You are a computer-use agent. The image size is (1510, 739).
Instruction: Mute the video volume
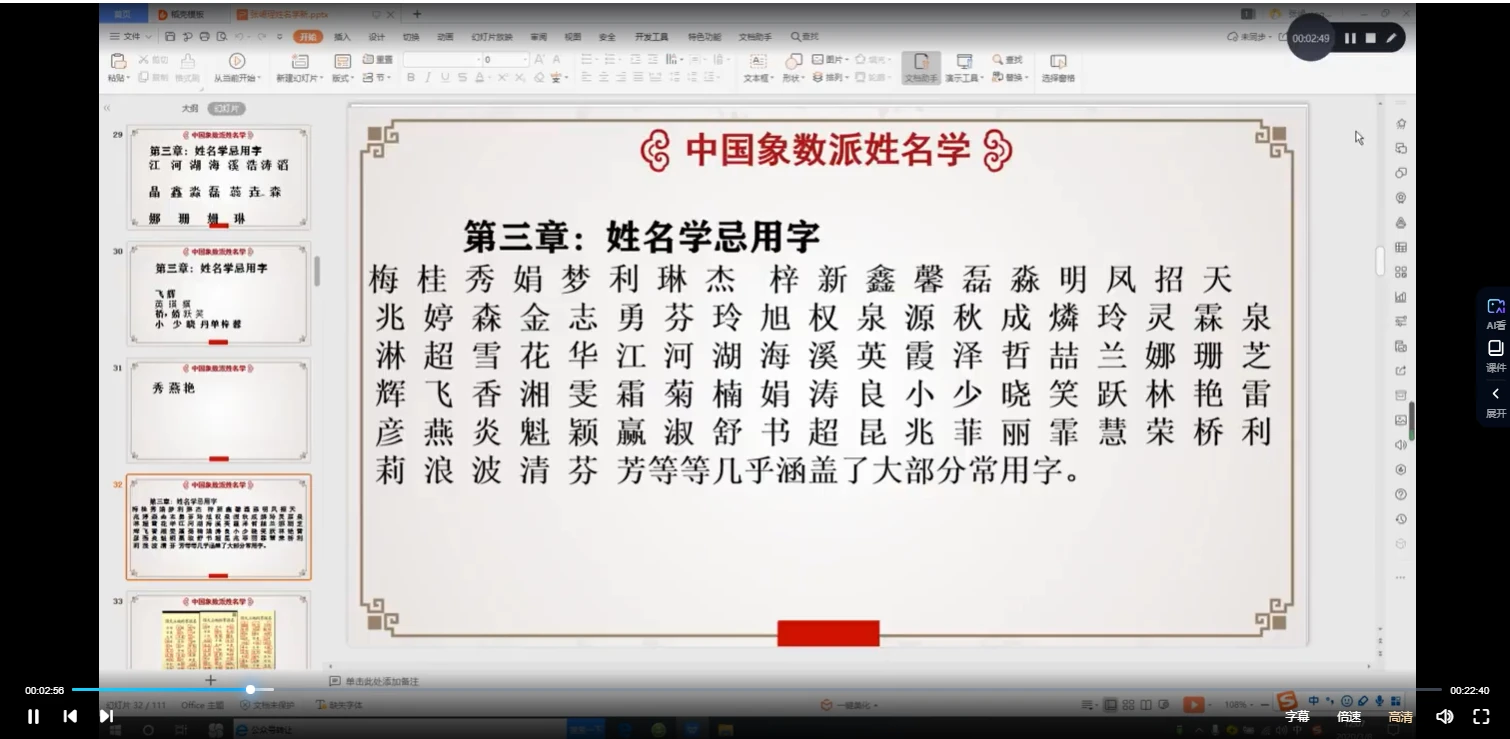pos(1444,716)
